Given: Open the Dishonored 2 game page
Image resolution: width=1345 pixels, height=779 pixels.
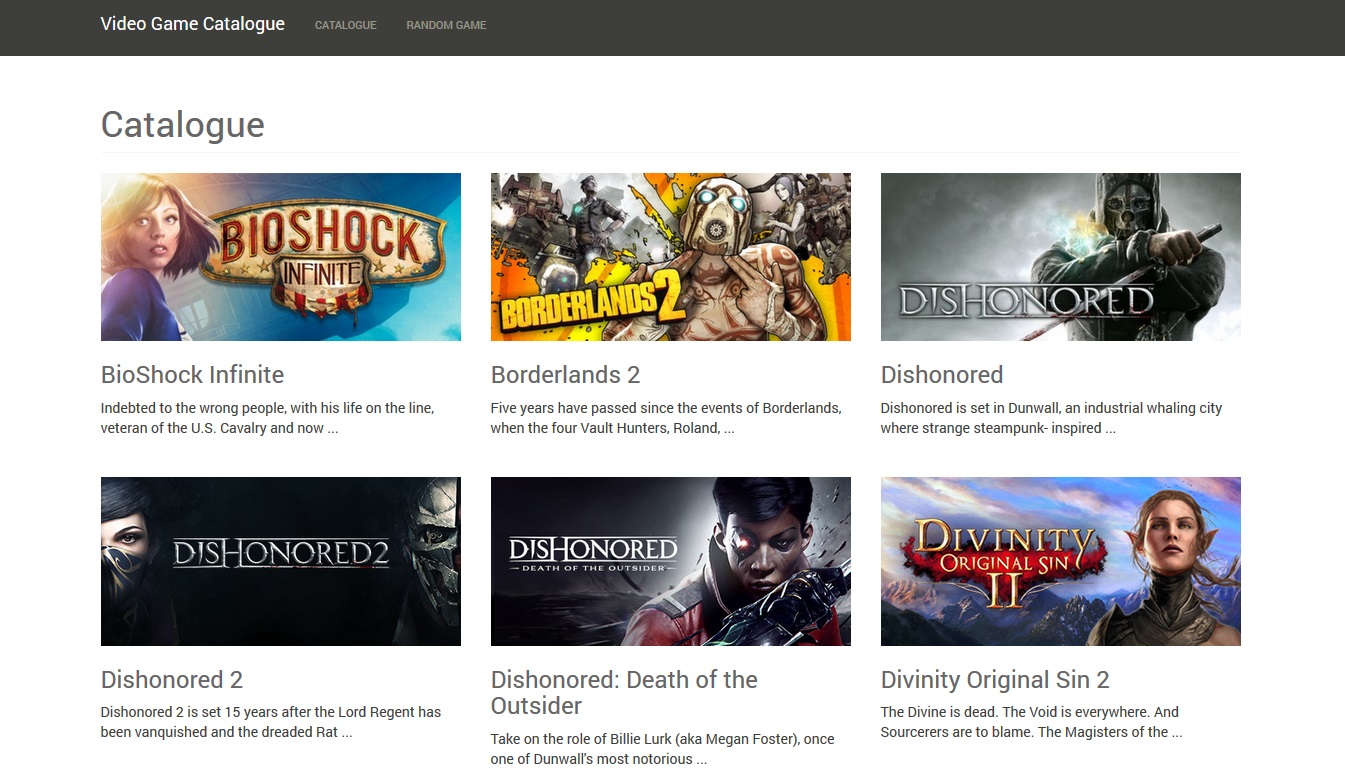Looking at the screenshot, I should click(171, 679).
